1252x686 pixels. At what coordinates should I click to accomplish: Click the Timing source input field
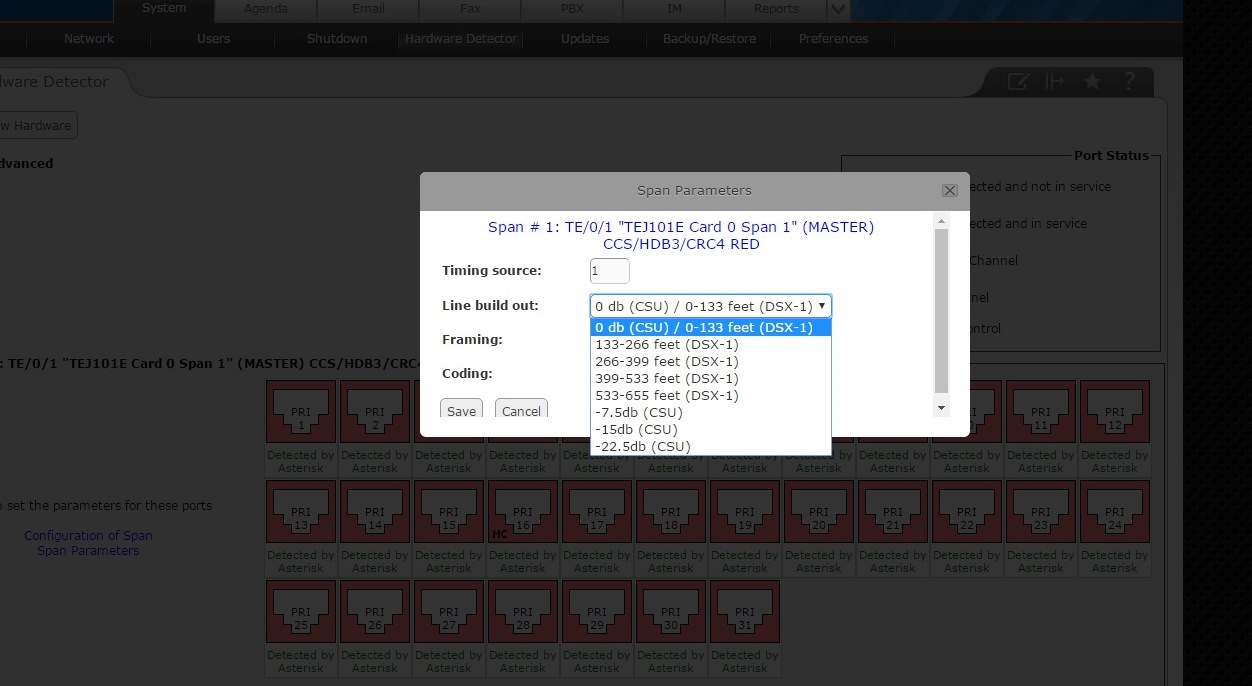609,271
